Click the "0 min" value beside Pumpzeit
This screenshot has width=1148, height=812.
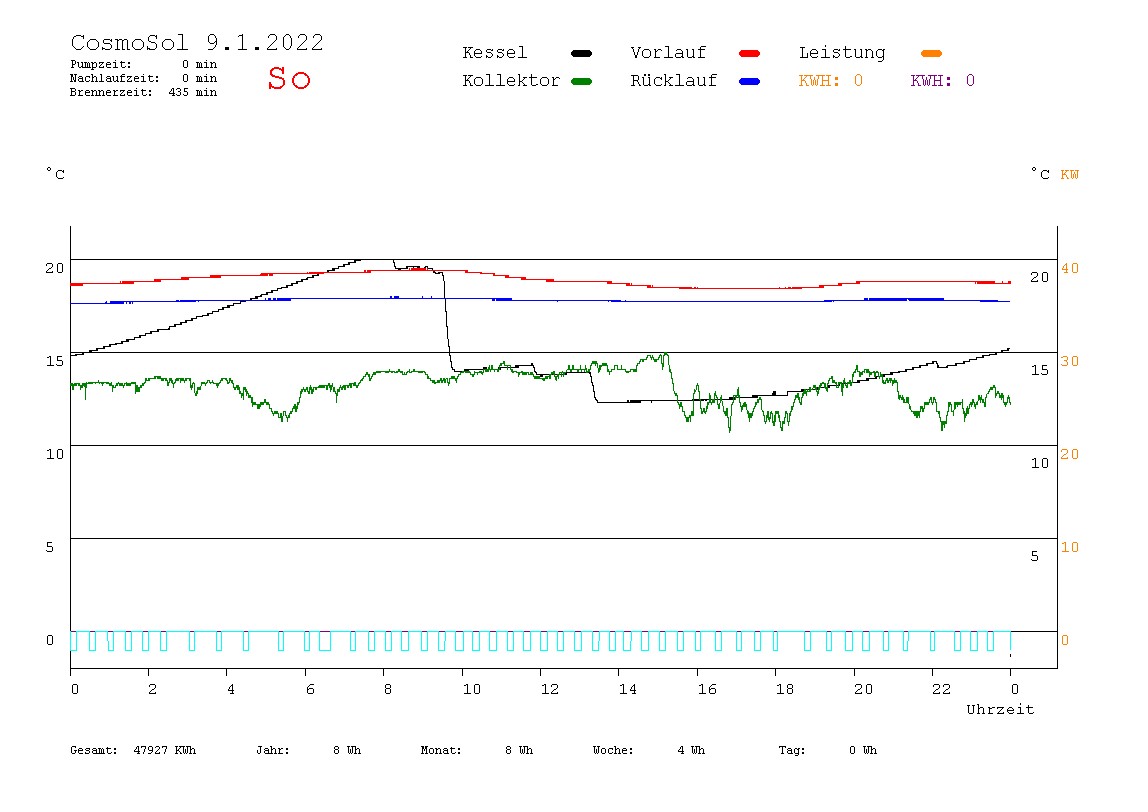click(199, 64)
